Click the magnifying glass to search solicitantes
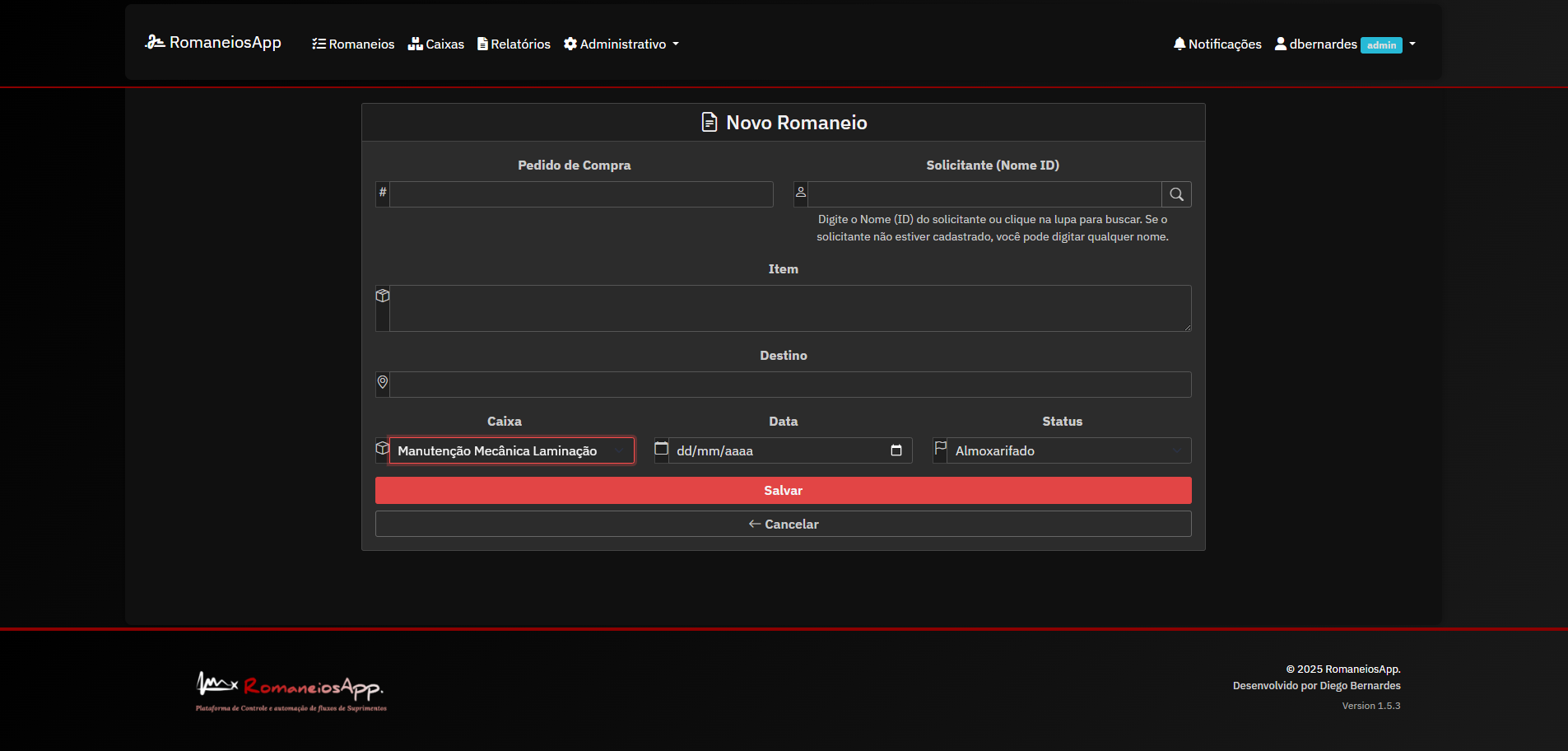This screenshot has height=751, width=1568. (1176, 194)
